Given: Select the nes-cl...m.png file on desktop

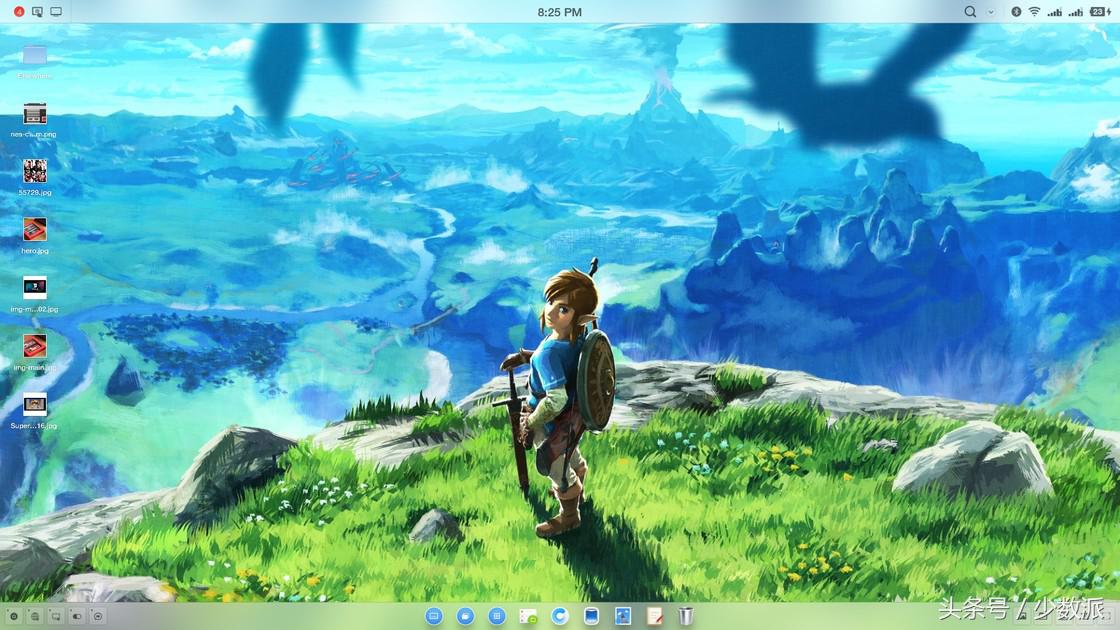Looking at the screenshot, I should pos(34,120).
